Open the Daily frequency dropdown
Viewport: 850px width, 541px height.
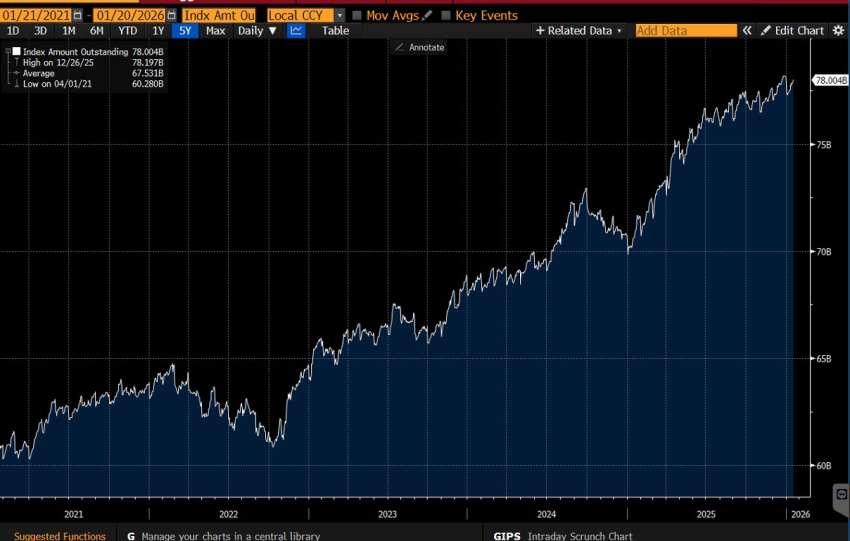[258, 31]
